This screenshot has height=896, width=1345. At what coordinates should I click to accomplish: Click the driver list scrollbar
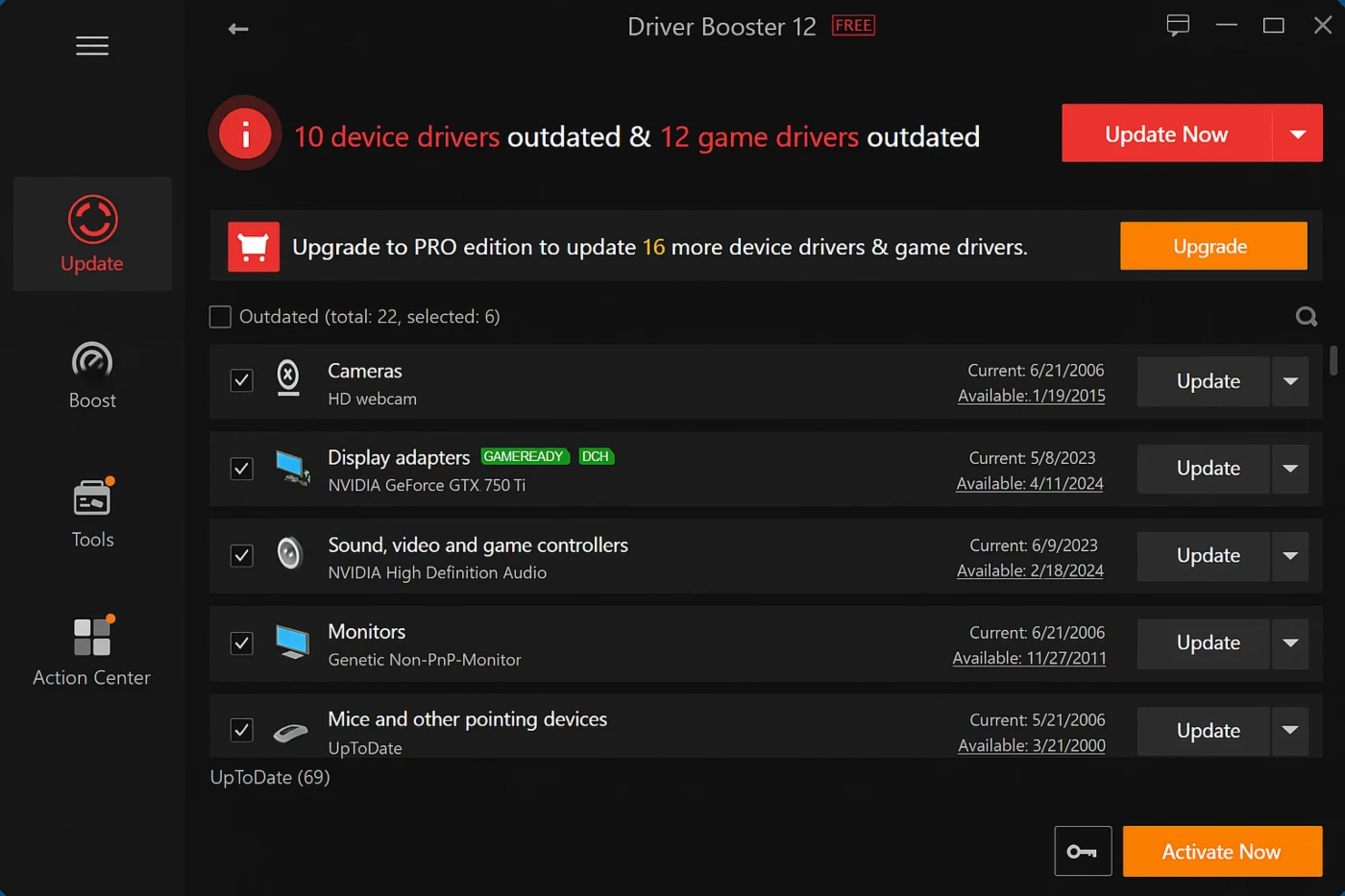click(1333, 361)
